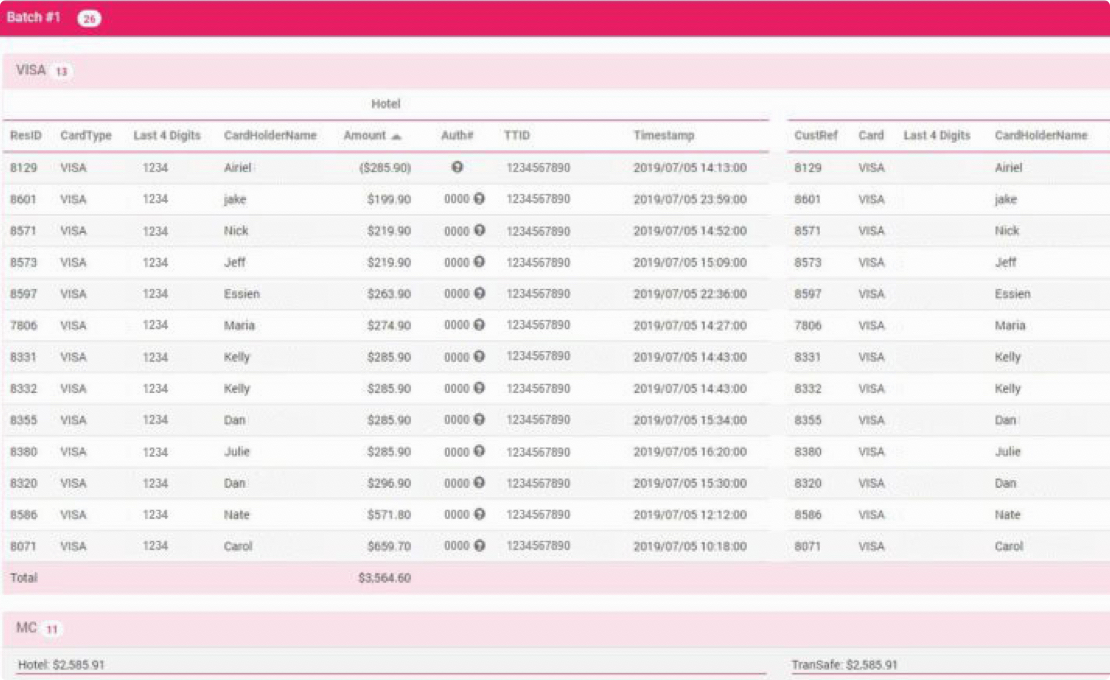Sort by TranSafe CardHolderName column header
Screen dimensions: 1110x680
pos(1041,135)
